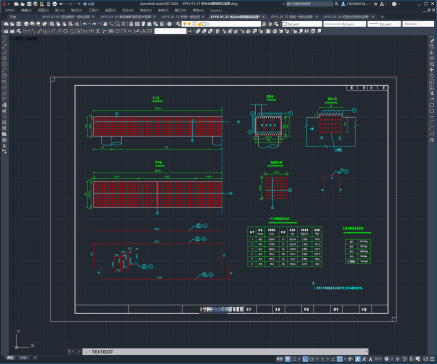This screenshot has width=437, height=364.
Task: Open the 格式(O) menu
Action: (76, 10)
